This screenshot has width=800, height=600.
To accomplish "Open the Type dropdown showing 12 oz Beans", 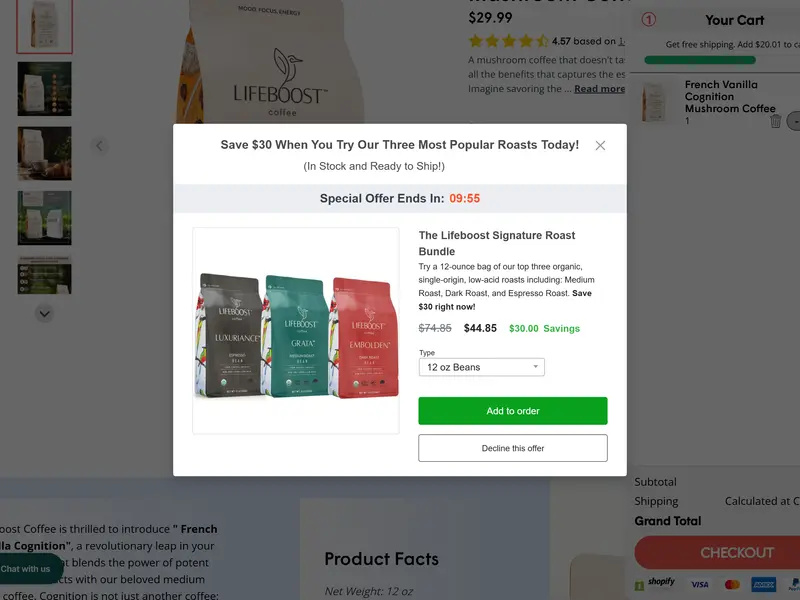I will pos(481,367).
